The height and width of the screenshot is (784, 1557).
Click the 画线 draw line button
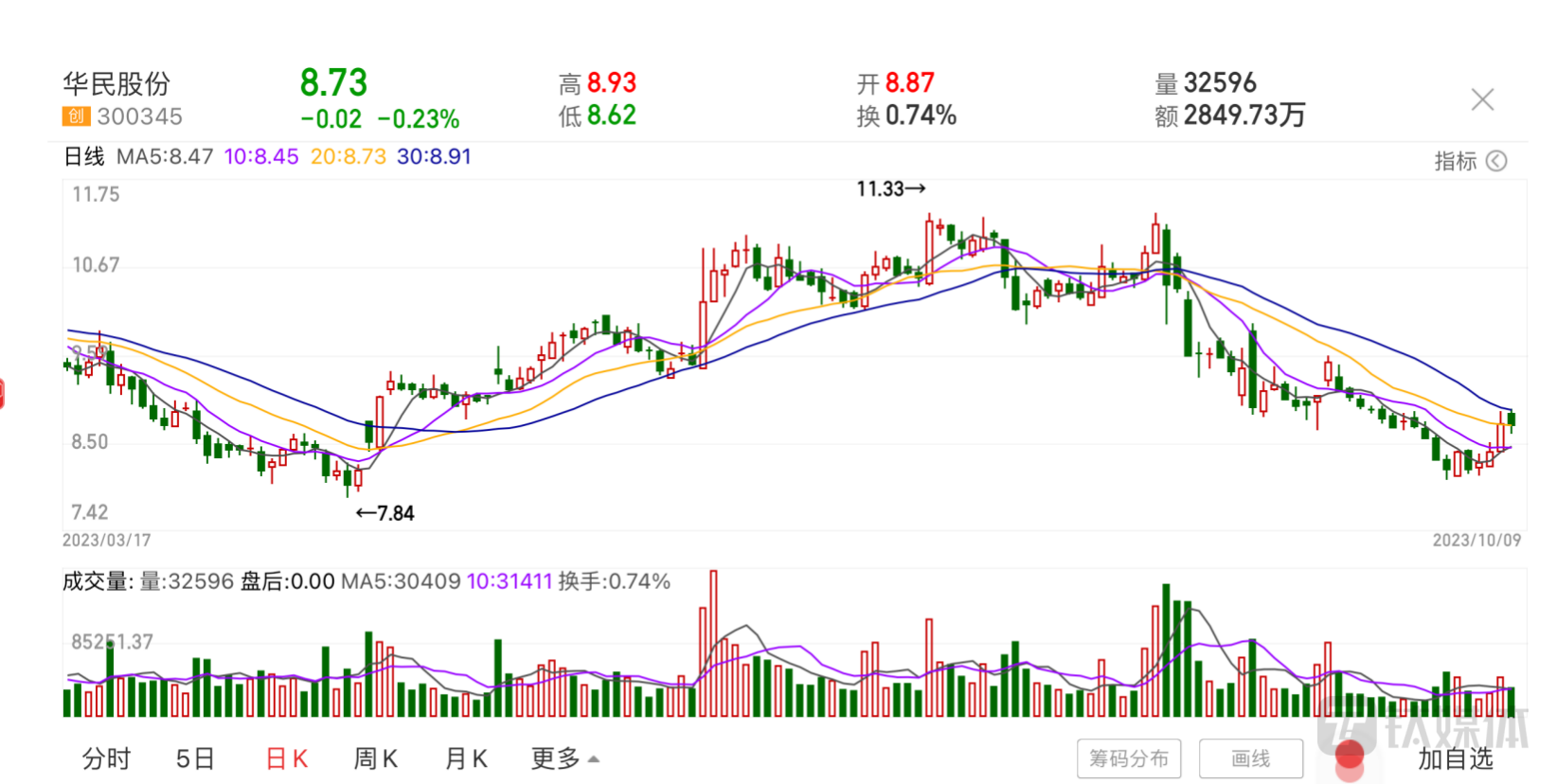coord(1250,758)
